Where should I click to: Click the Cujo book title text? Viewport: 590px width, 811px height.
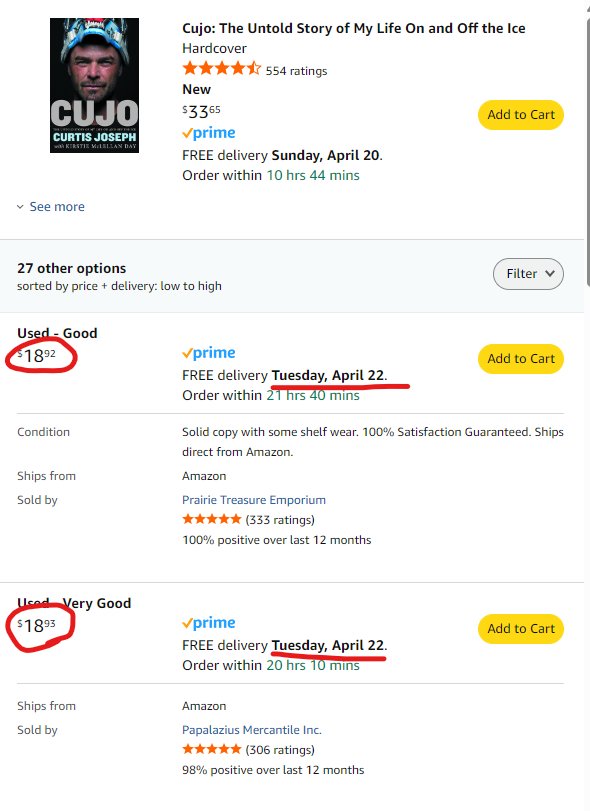[354, 28]
